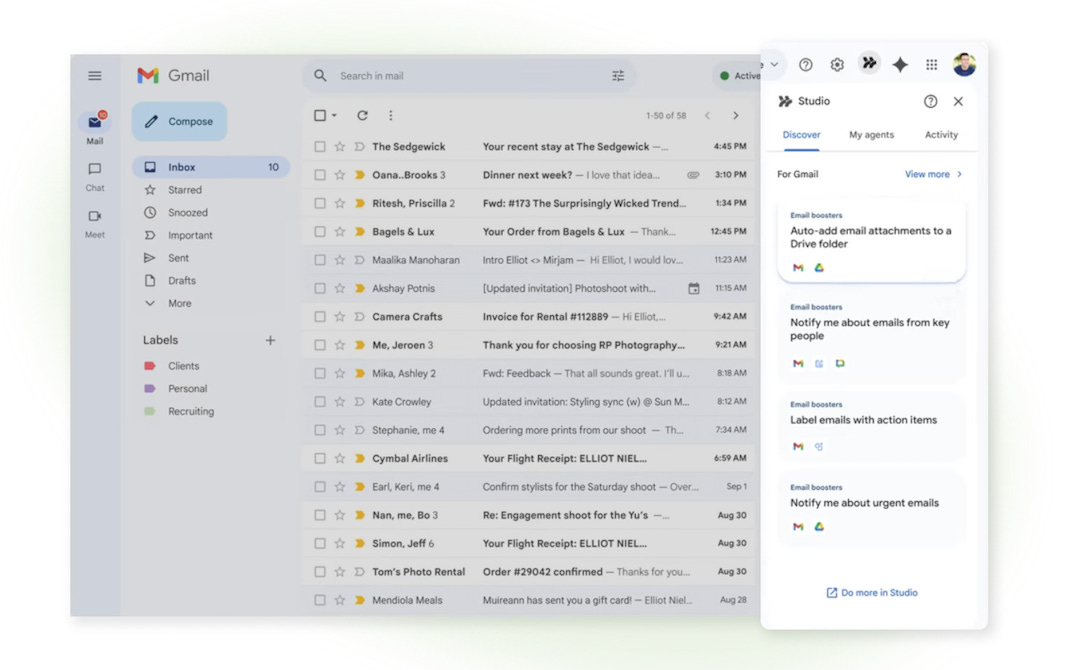Open Label emails with action items card
Viewport: 1068px width, 670px height.
point(871,426)
